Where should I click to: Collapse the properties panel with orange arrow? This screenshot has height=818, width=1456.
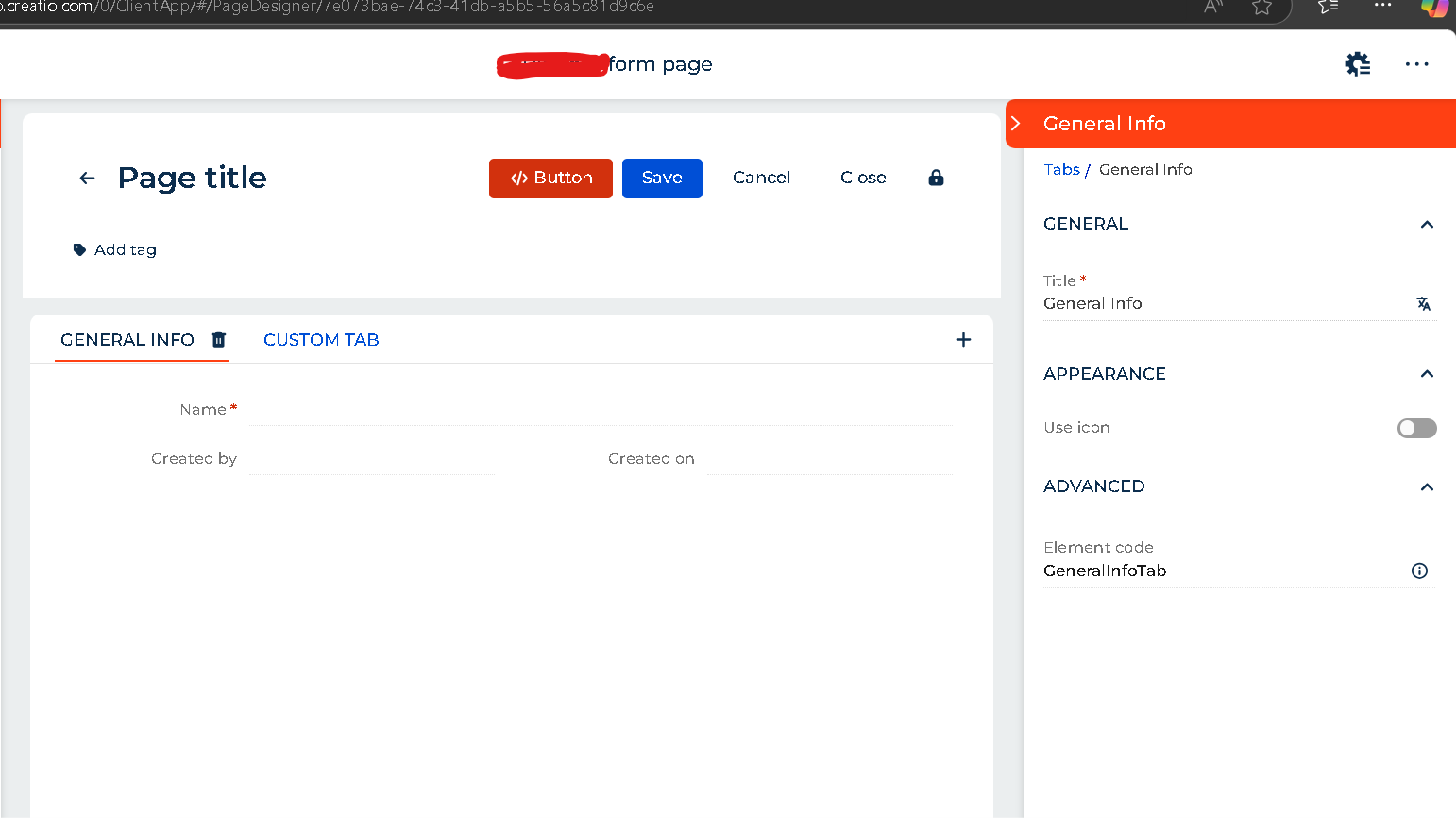(1016, 124)
